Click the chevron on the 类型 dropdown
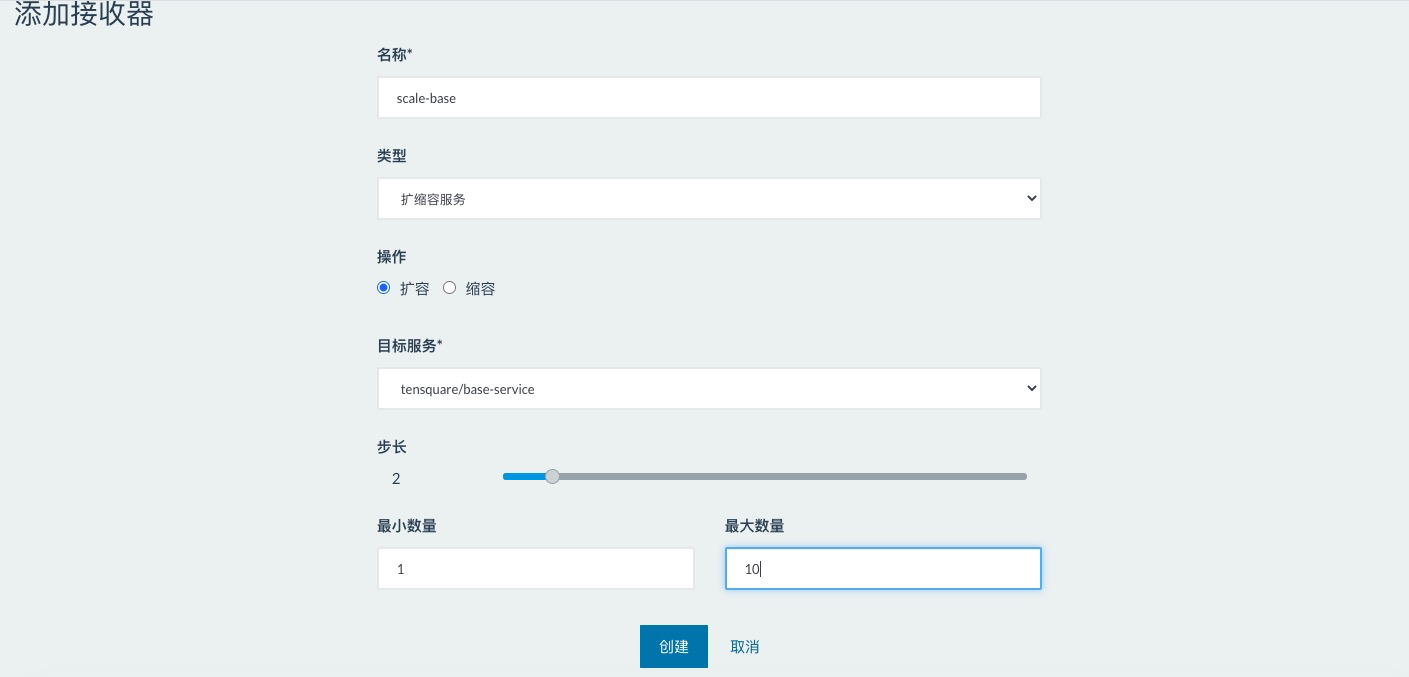The width and height of the screenshot is (1409, 677). point(1030,198)
